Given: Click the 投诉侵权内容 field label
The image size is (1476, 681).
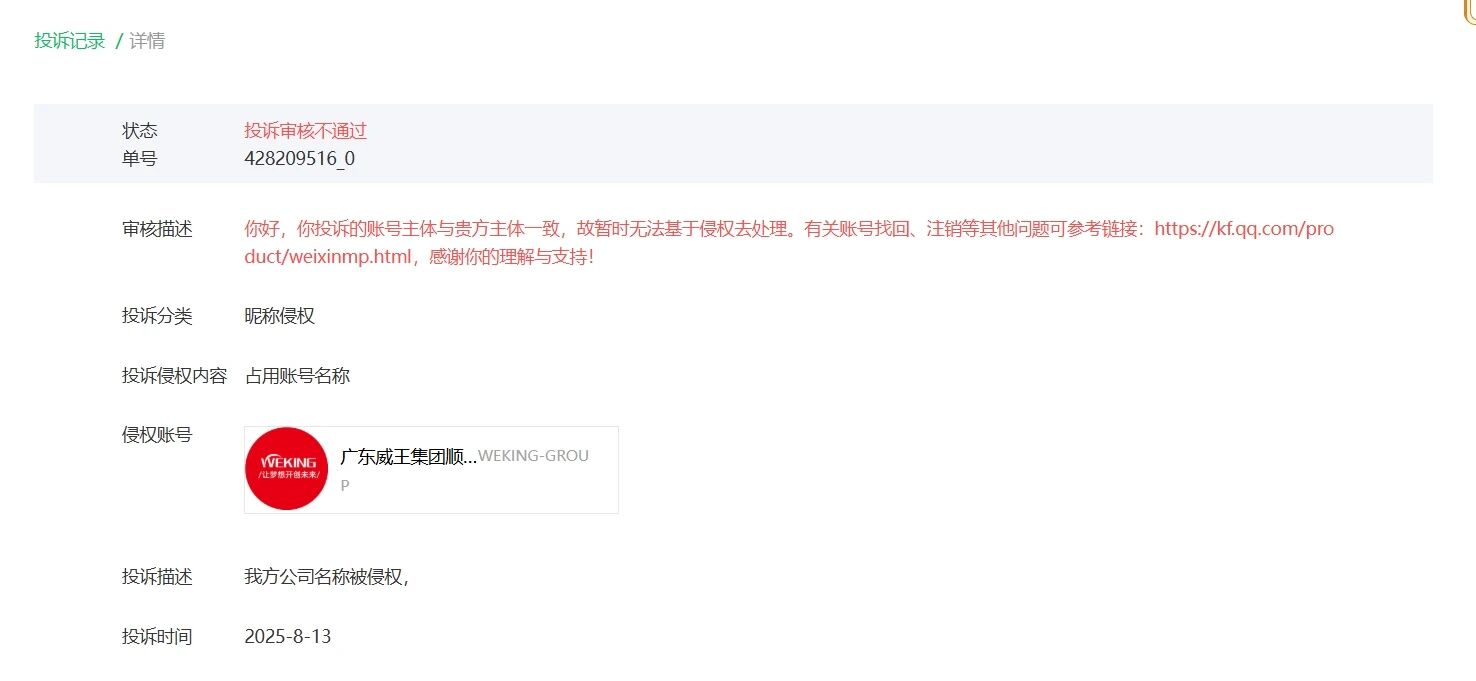Looking at the screenshot, I should [x=175, y=376].
